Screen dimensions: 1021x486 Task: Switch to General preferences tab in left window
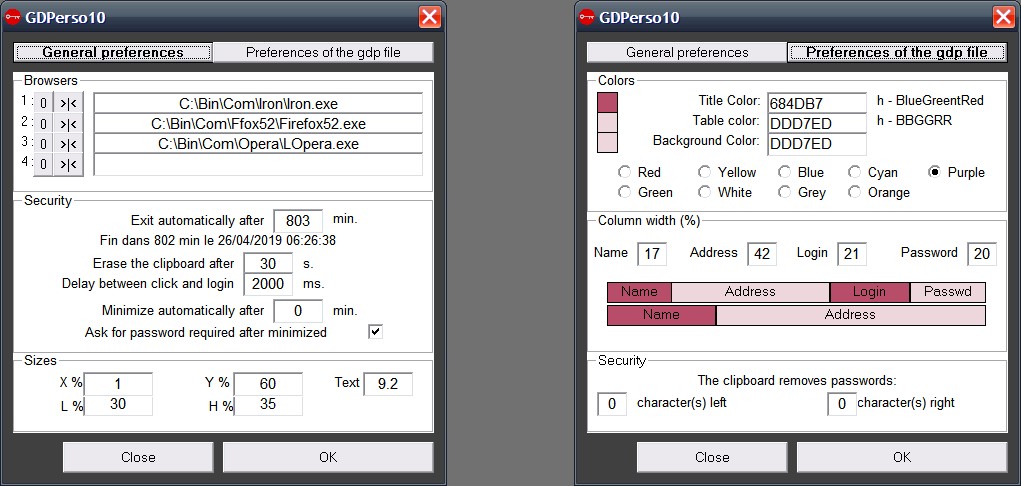pyautogui.click(x=113, y=53)
